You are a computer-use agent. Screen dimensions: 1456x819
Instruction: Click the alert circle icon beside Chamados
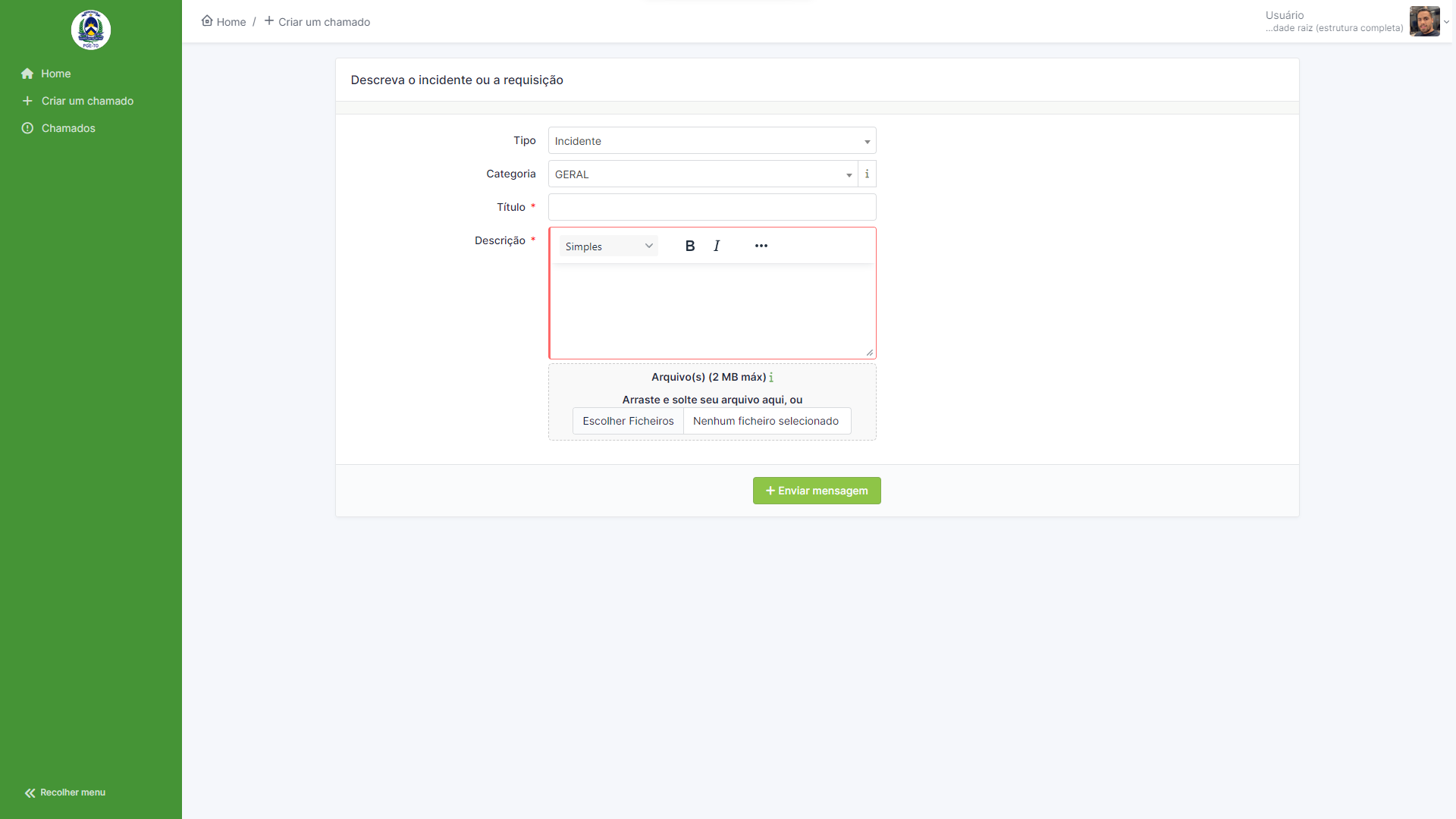(x=27, y=128)
